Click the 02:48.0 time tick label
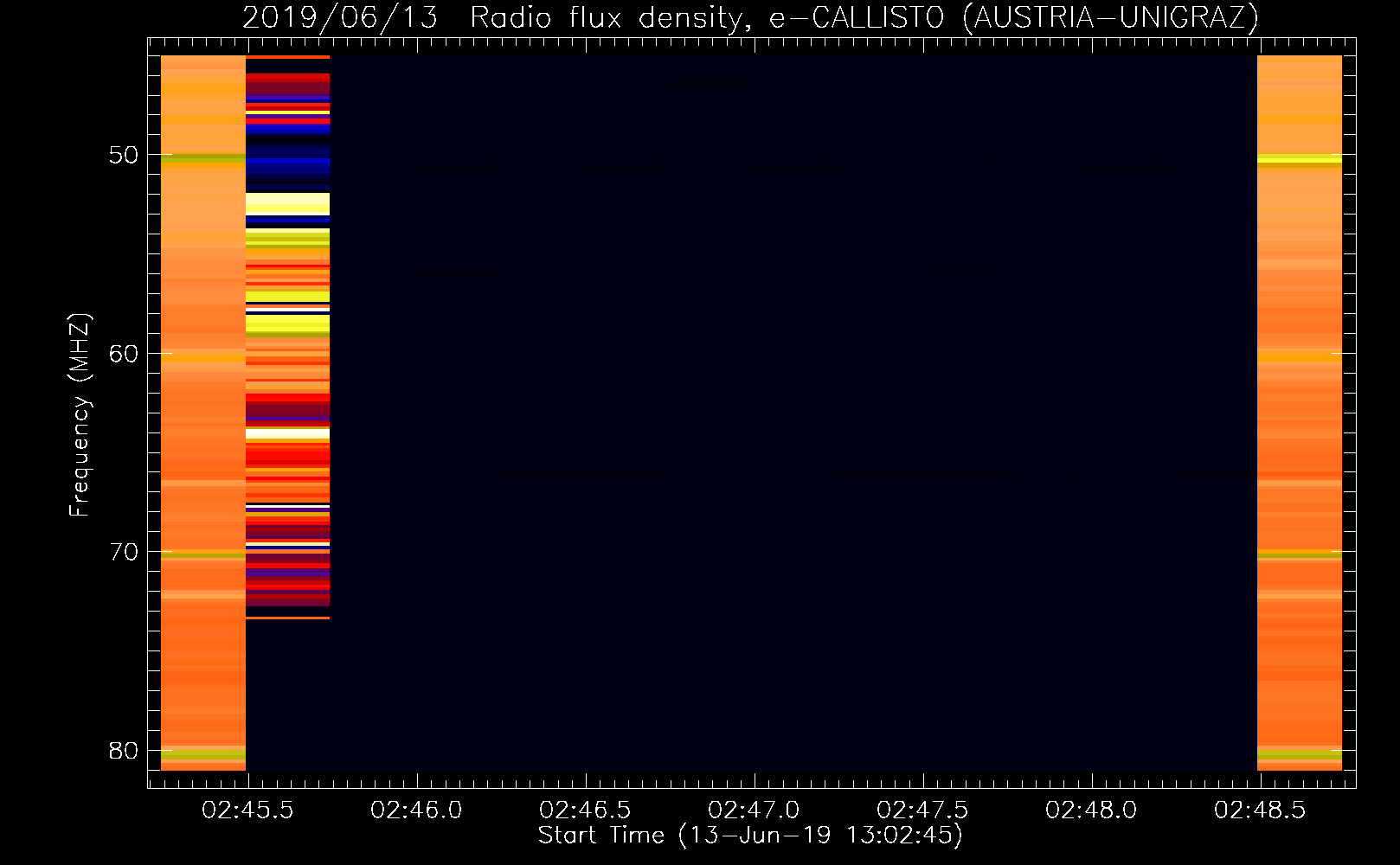Image resolution: width=1400 pixels, height=865 pixels. pyautogui.click(x=1091, y=811)
